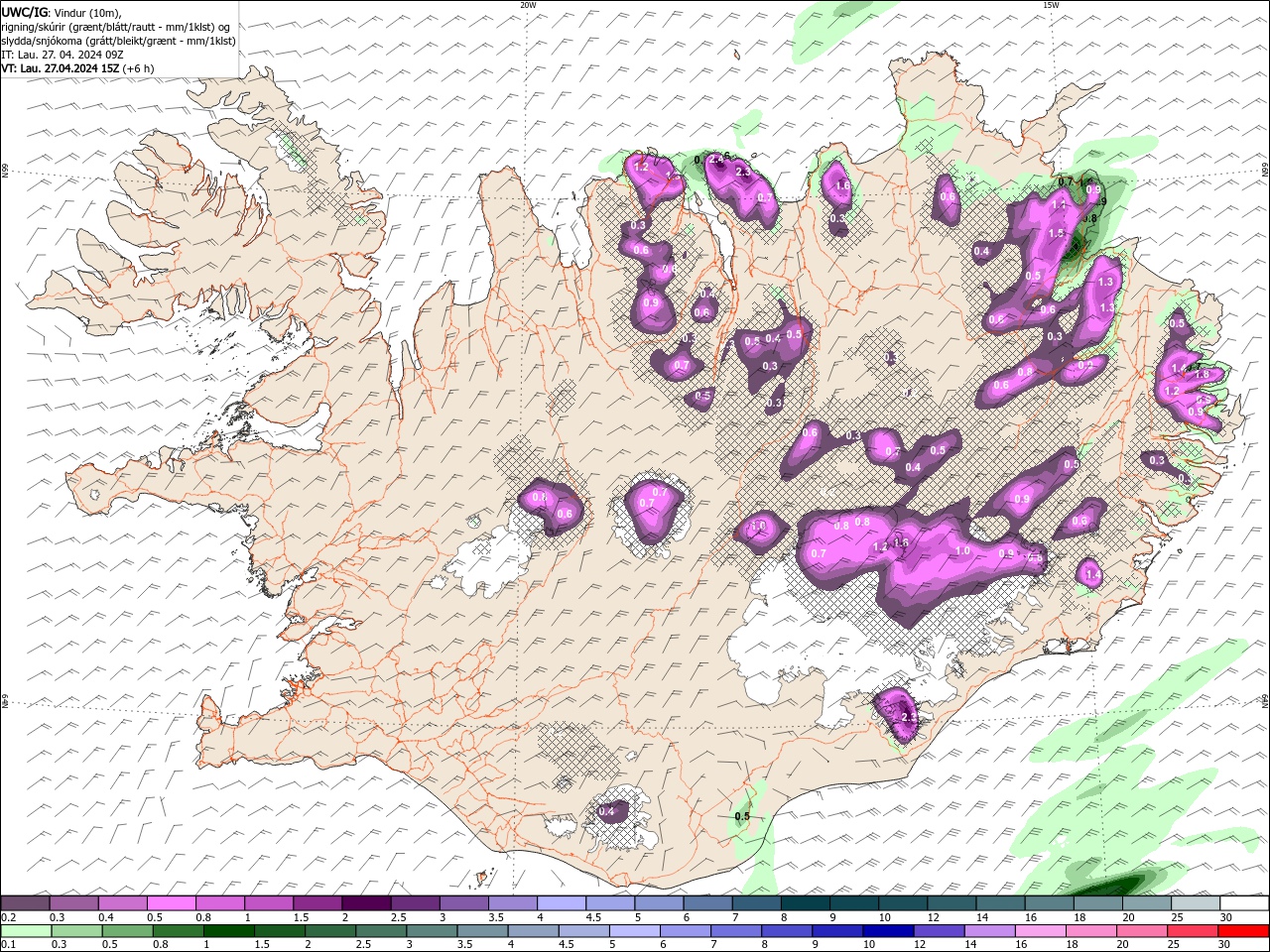
Task: Click the '1.5' snowfall value on the map
Action: click(1056, 234)
